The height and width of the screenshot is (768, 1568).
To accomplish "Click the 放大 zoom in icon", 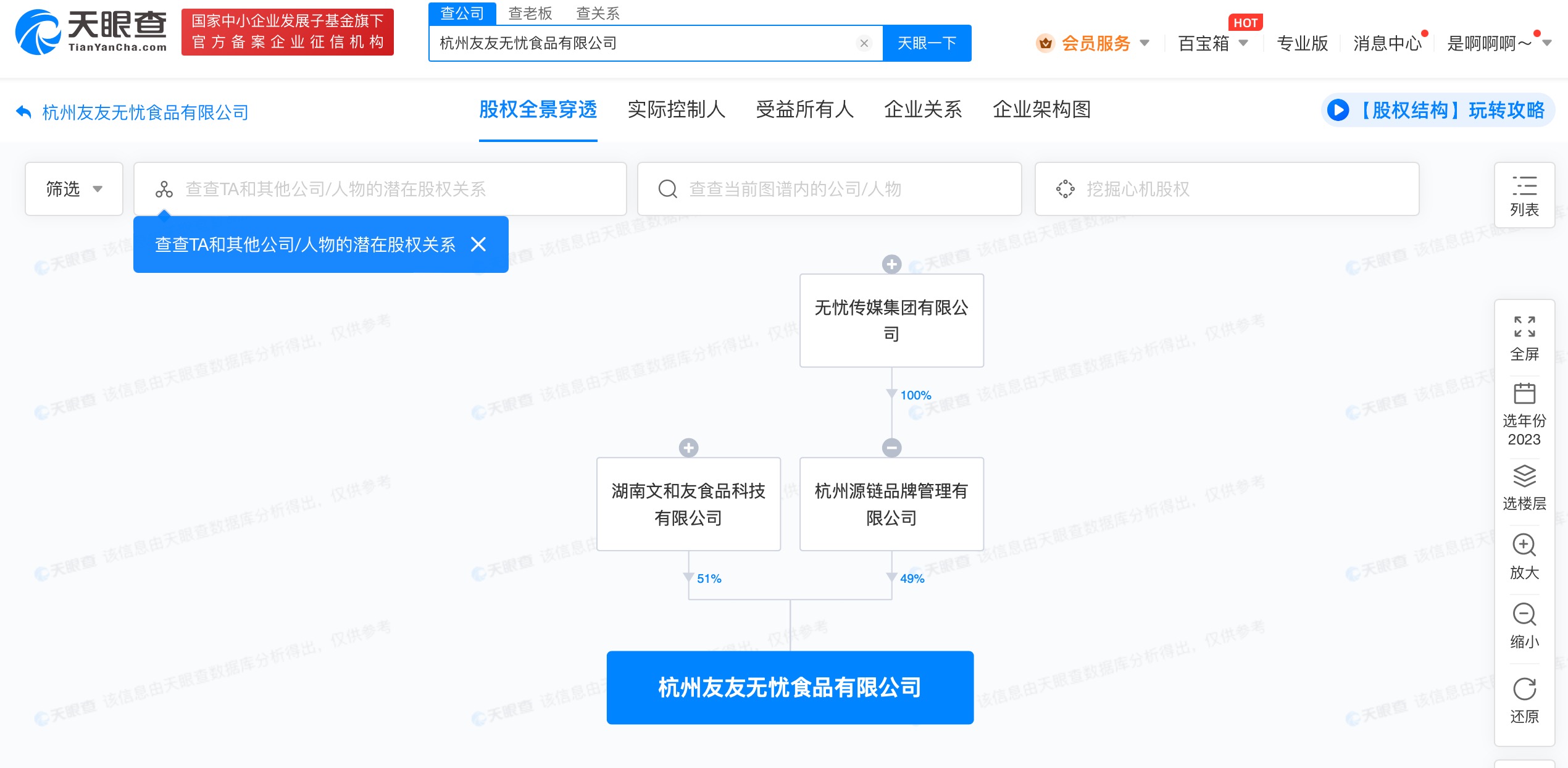I will [x=1524, y=545].
